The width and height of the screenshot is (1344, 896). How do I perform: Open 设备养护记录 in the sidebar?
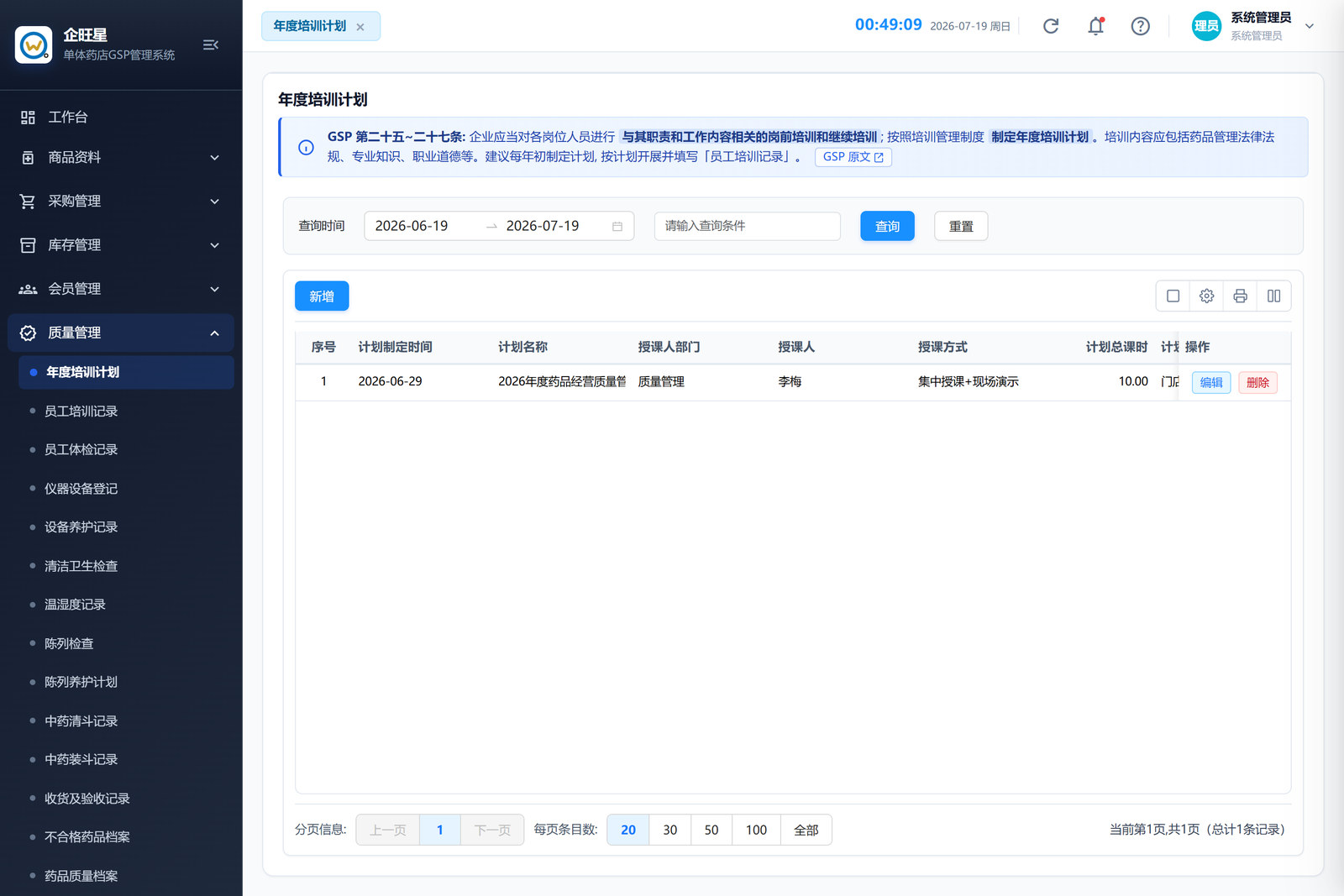point(126,527)
